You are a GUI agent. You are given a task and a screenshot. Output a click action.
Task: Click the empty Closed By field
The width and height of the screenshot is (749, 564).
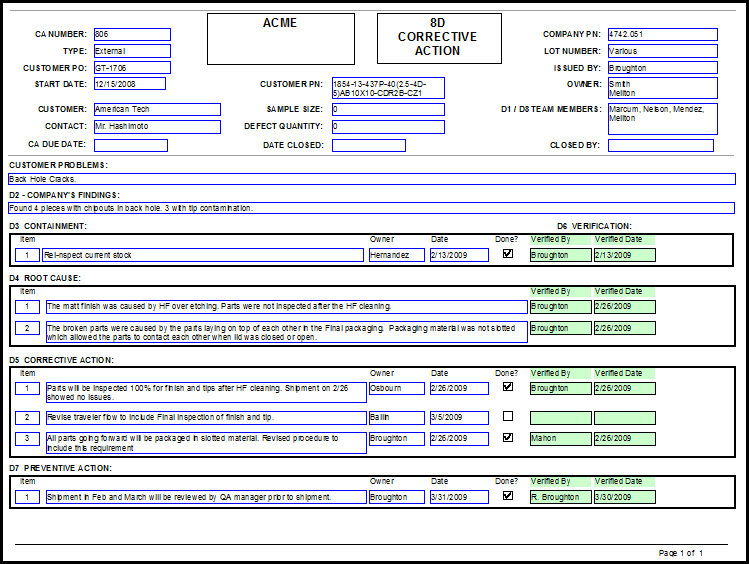point(661,145)
